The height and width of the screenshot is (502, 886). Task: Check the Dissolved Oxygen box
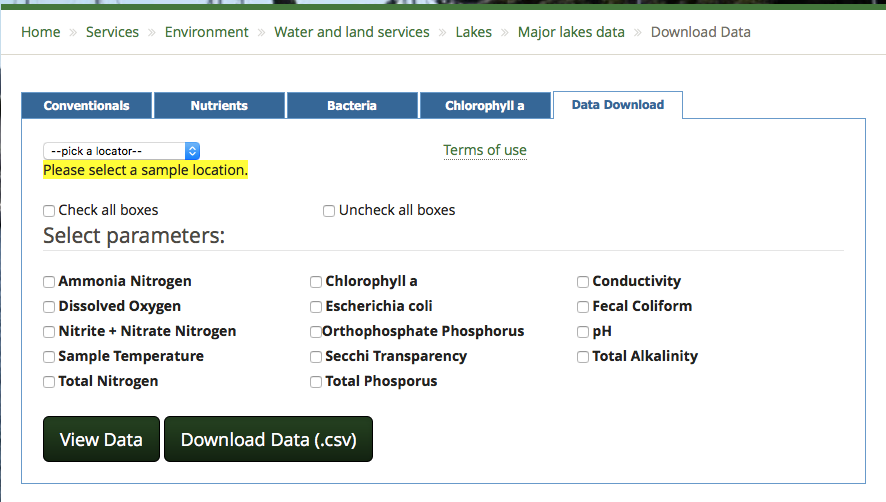click(49, 307)
